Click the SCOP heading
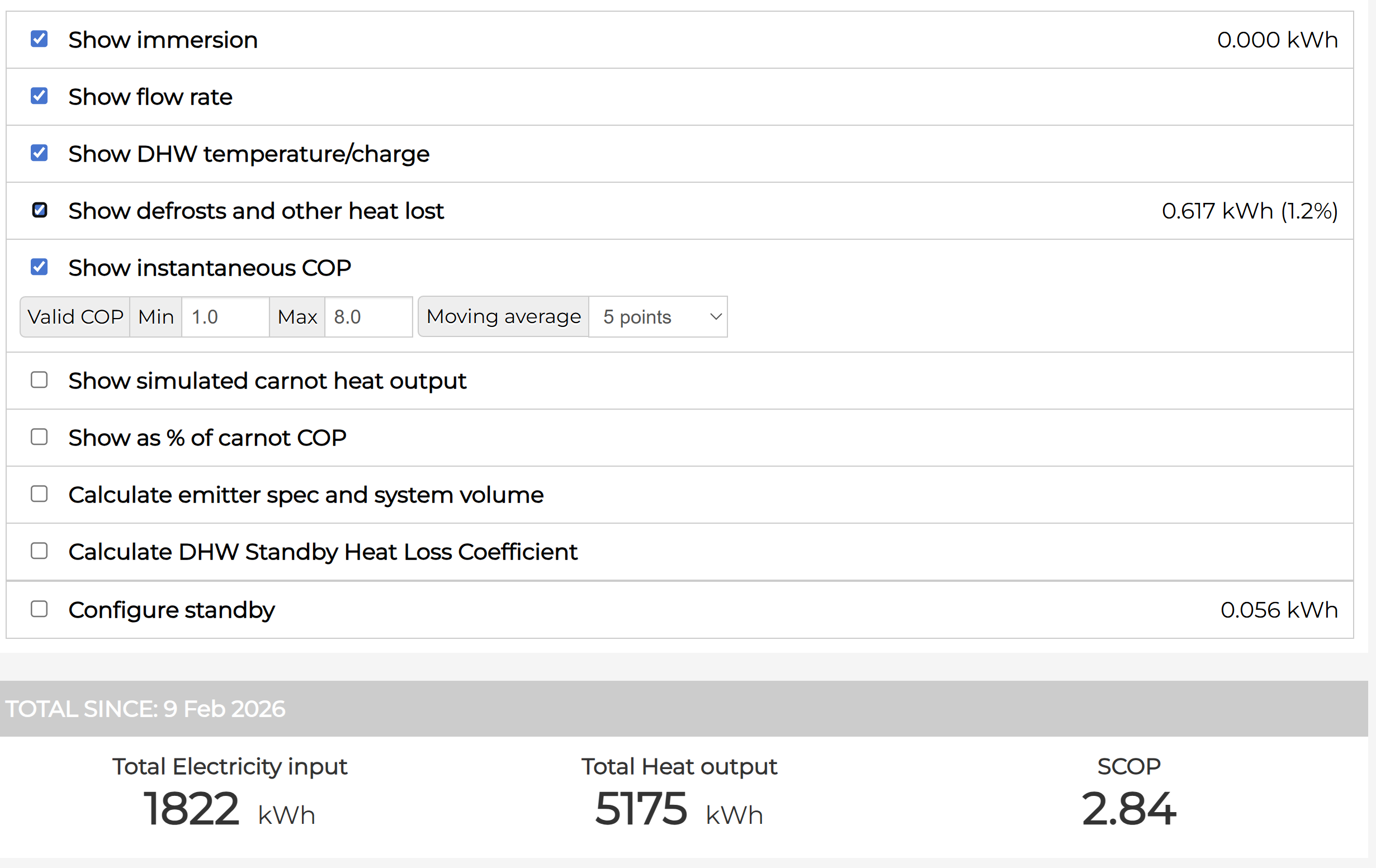The width and height of the screenshot is (1376, 868). (1128, 767)
